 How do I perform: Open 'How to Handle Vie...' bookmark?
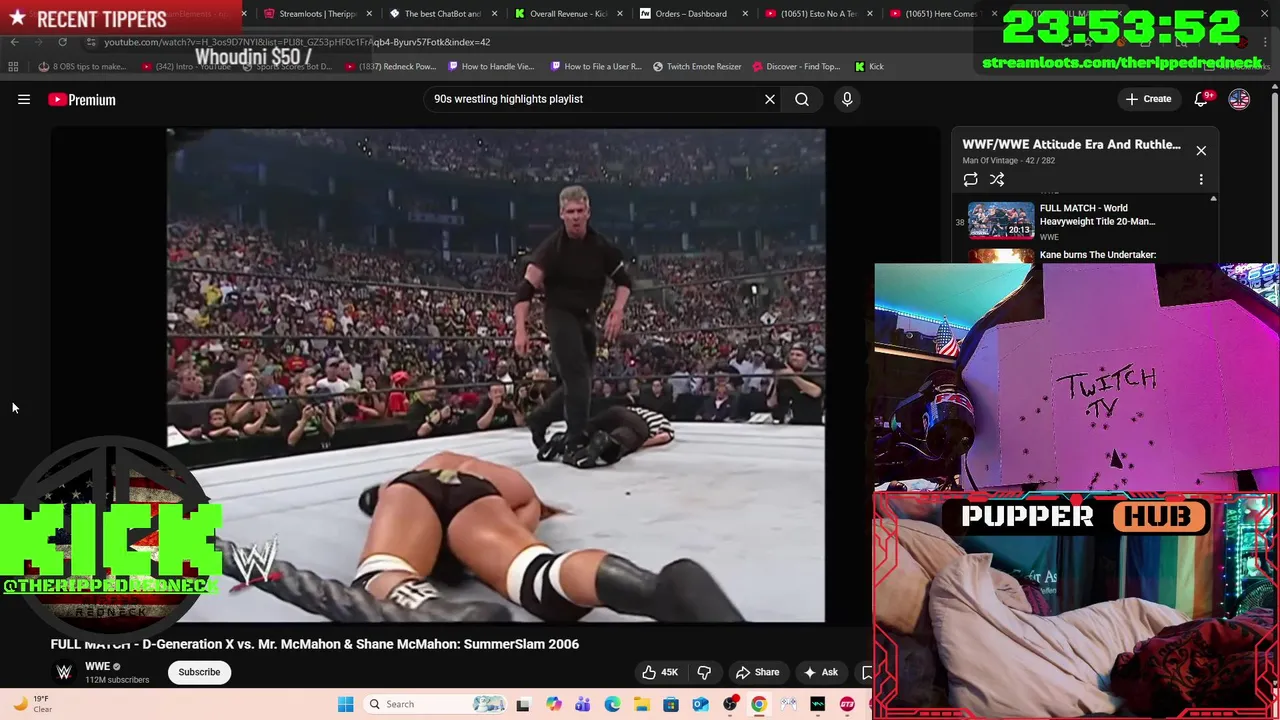click(x=491, y=66)
